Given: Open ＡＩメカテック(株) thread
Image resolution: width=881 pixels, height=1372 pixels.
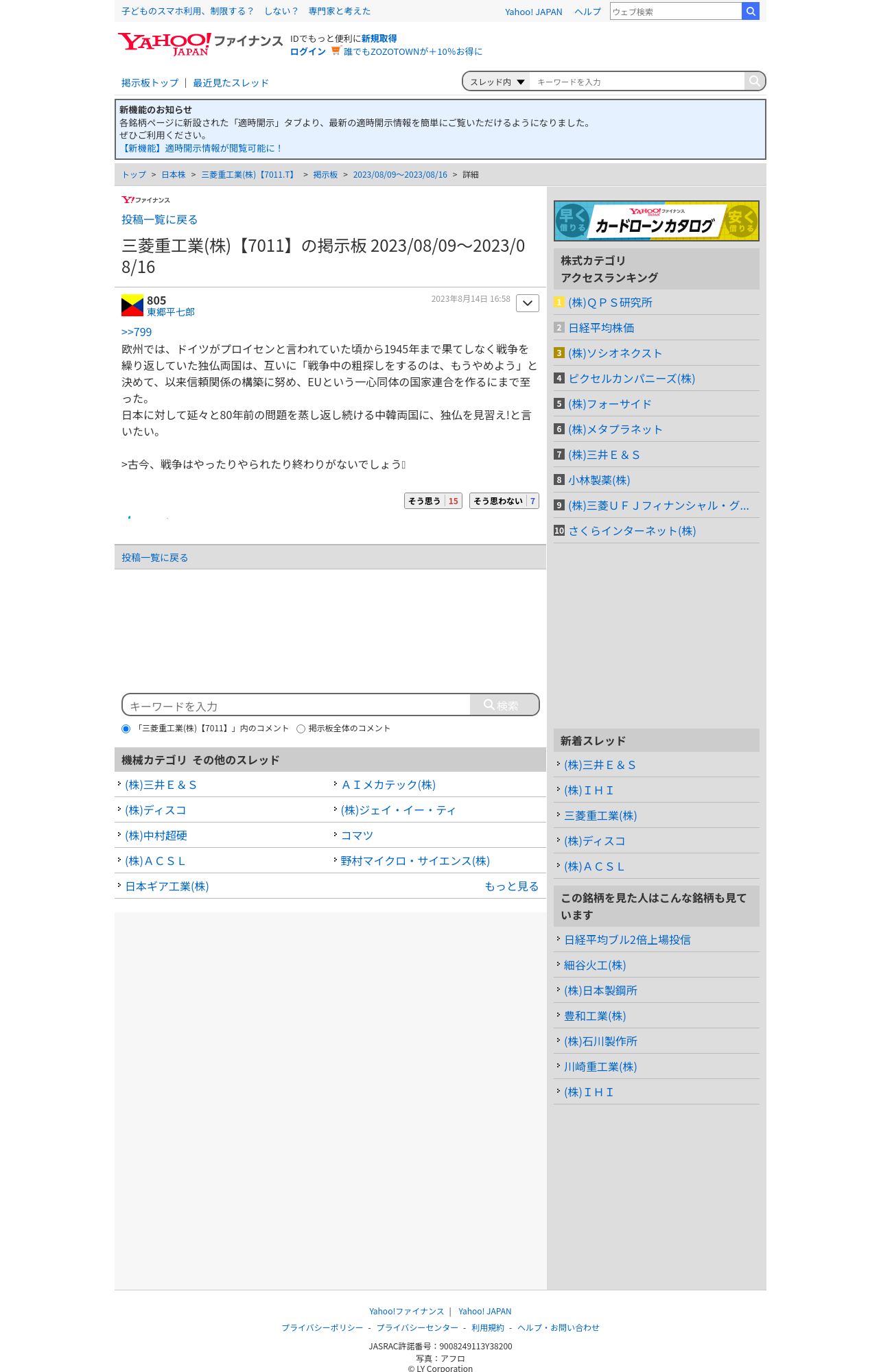Looking at the screenshot, I should 388,785.
